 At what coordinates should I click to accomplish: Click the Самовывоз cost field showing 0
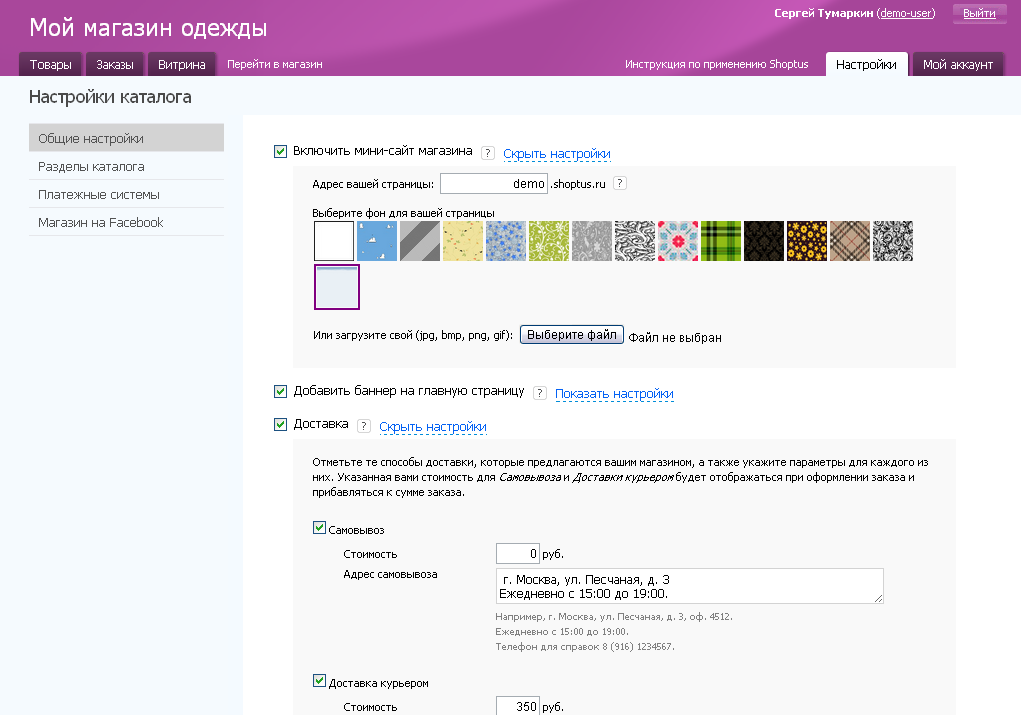click(x=518, y=554)
